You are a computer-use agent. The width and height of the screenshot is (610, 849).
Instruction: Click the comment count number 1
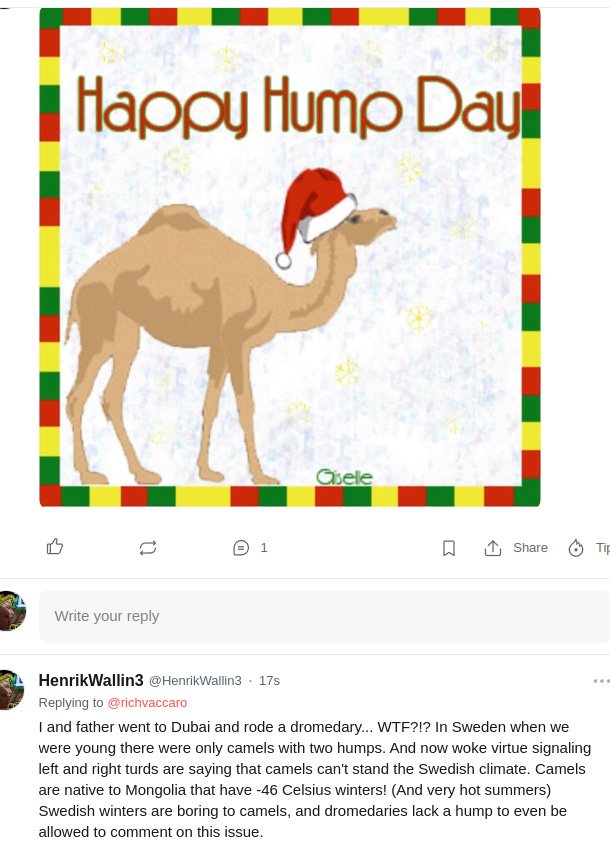click(x=264, y=548)
